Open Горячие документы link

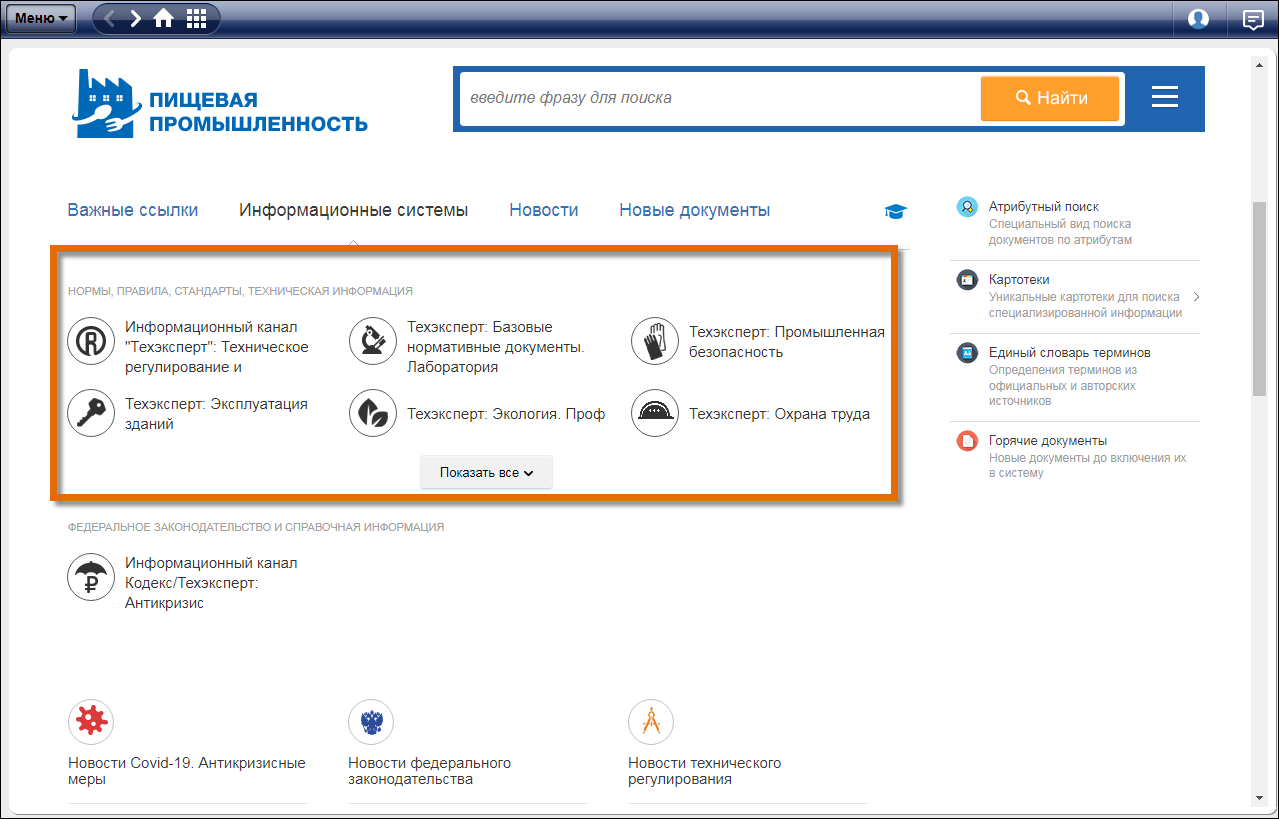pos(1048,441)
